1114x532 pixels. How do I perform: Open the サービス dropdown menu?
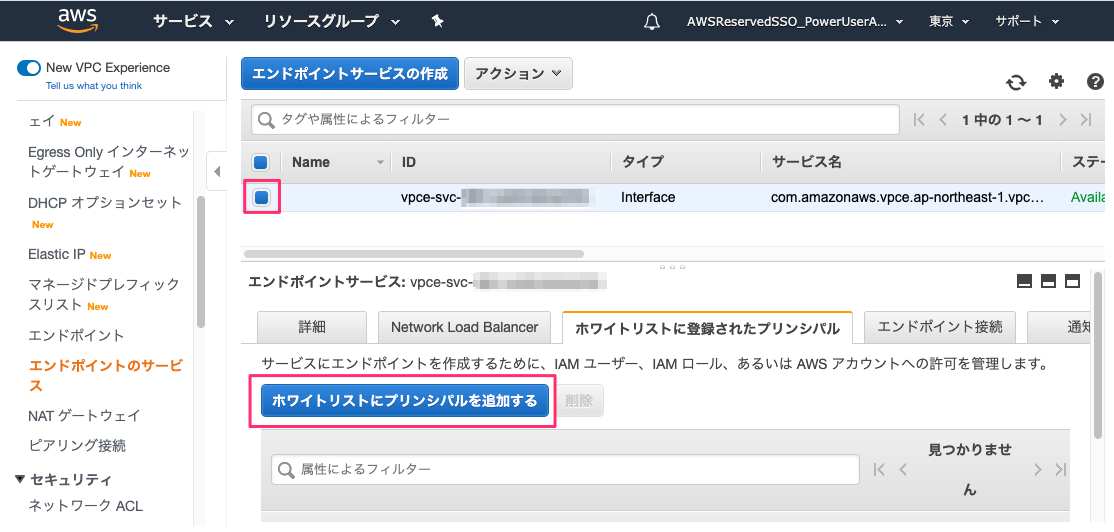pos(193,21)
